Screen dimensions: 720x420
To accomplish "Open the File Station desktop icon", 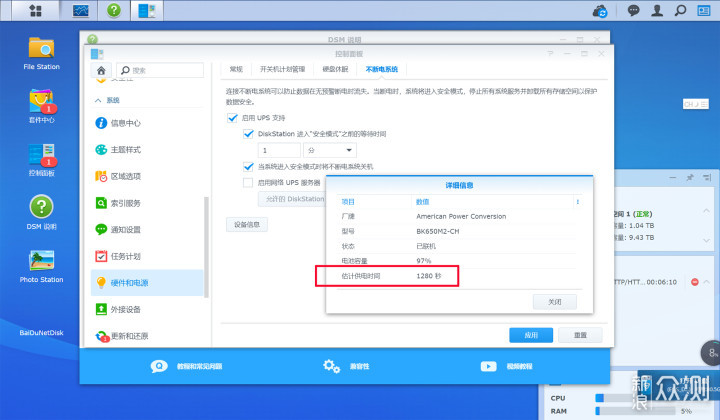I will tap(41, 53).
